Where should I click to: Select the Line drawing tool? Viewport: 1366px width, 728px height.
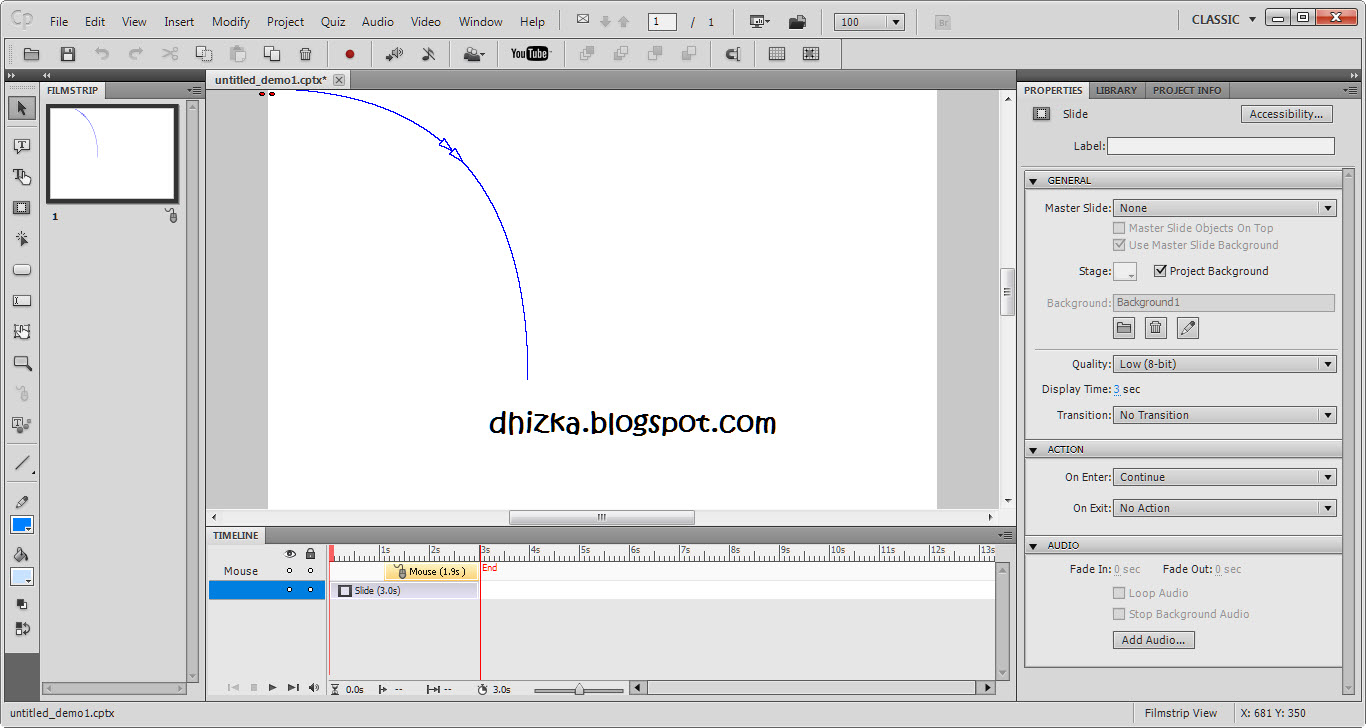[22, 463]
